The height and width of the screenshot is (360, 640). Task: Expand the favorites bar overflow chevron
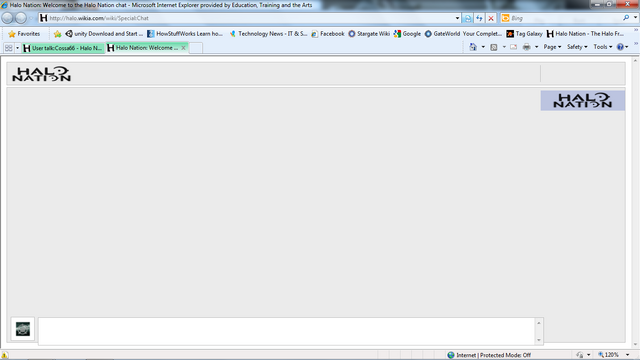636,30
